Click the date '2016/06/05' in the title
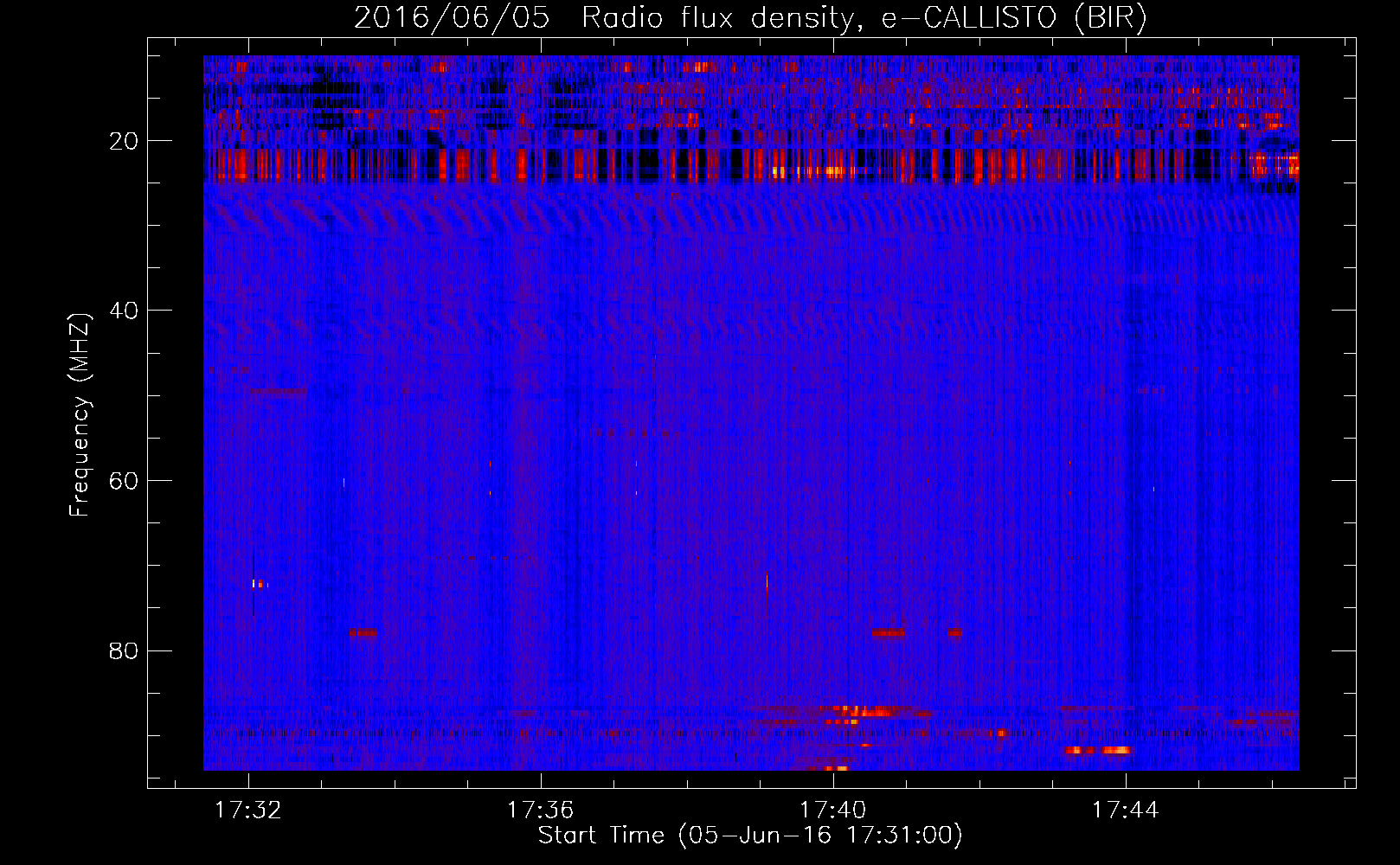 [x=452, y=18]
